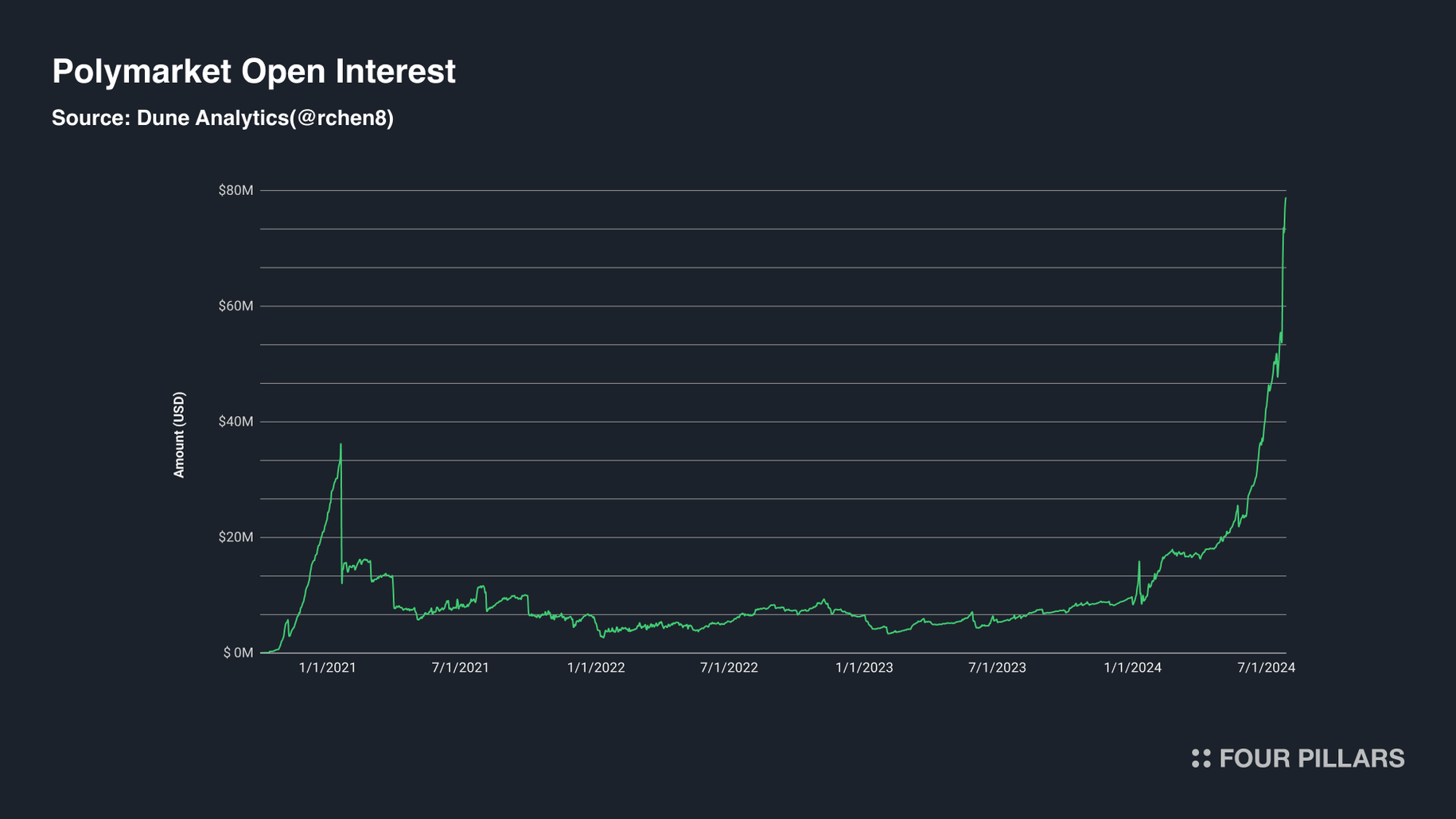Click the 7/1/2024 date label
1456x819 pixels.
(x=1266, y=668)
